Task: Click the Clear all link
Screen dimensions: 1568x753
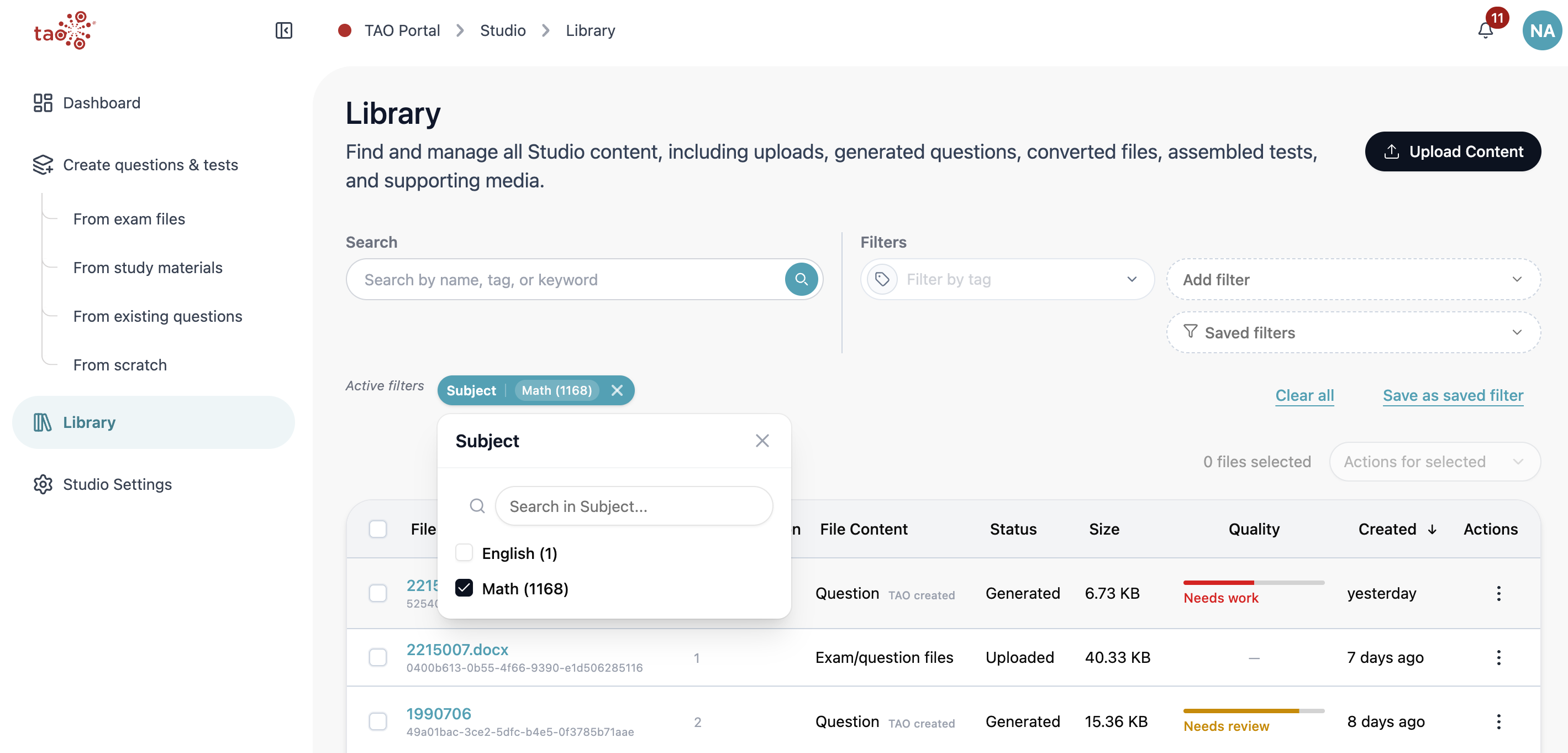Action: click(x=1304, y=395)
